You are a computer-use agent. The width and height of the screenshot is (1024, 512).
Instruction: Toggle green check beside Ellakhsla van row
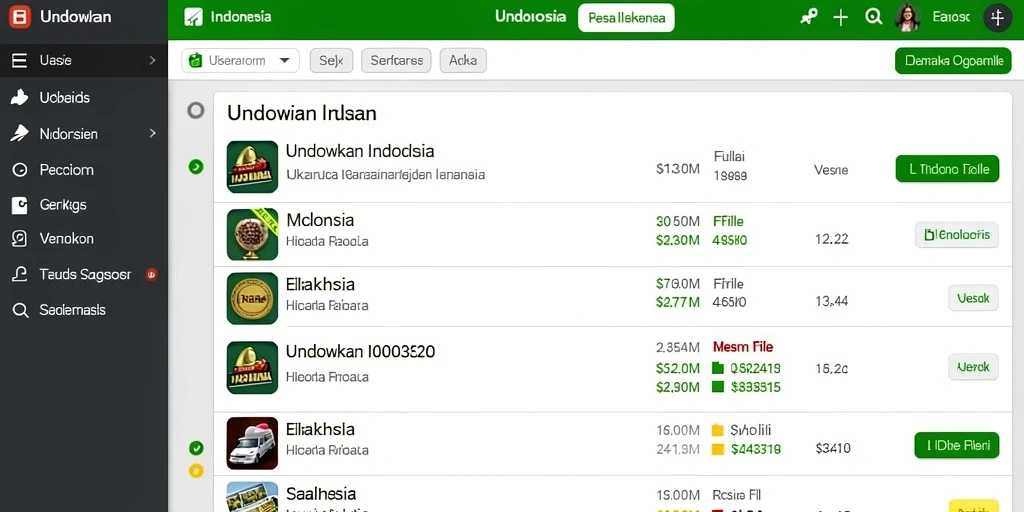click(196, 448)
